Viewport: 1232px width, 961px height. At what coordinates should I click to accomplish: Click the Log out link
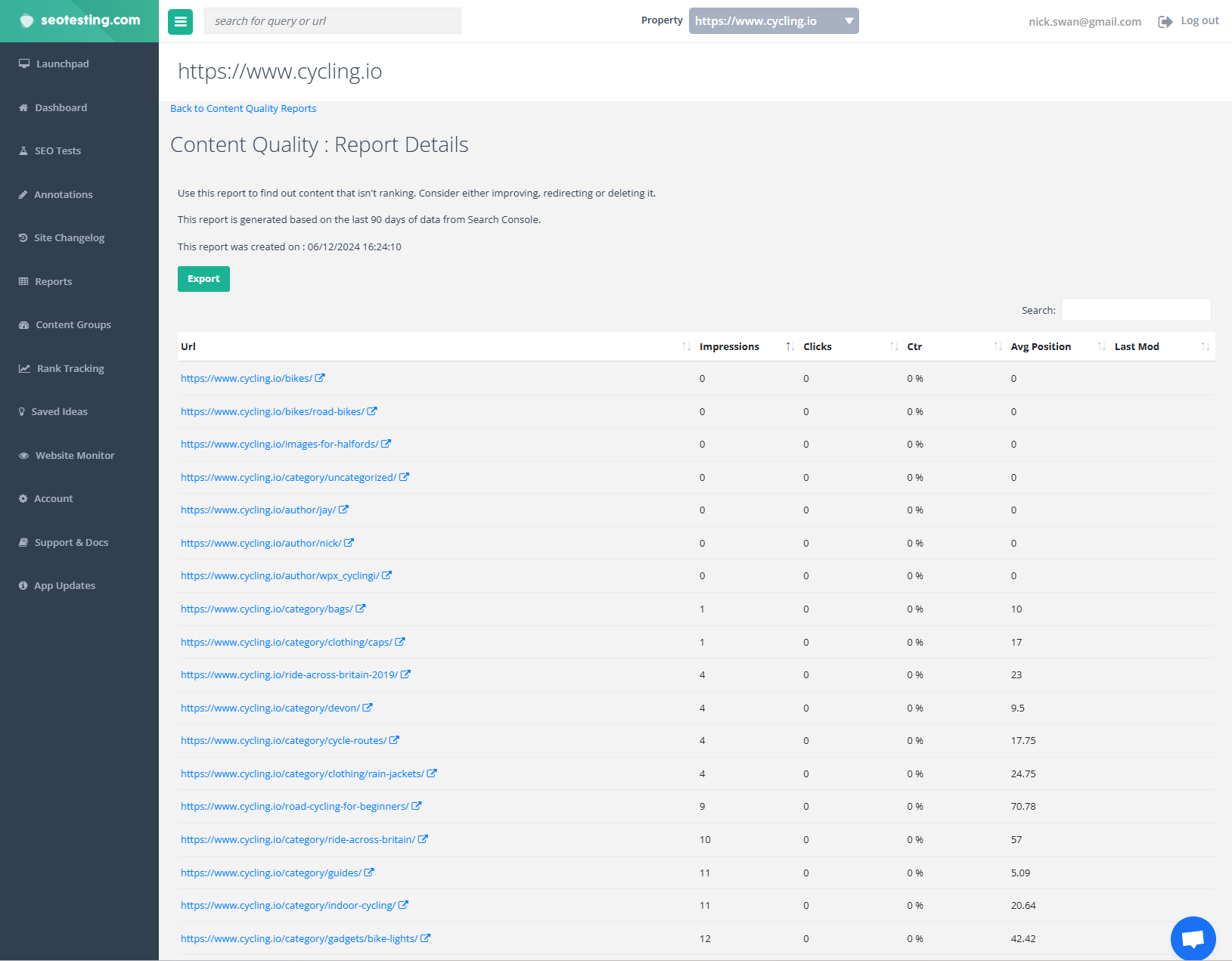coord(1199,21)
